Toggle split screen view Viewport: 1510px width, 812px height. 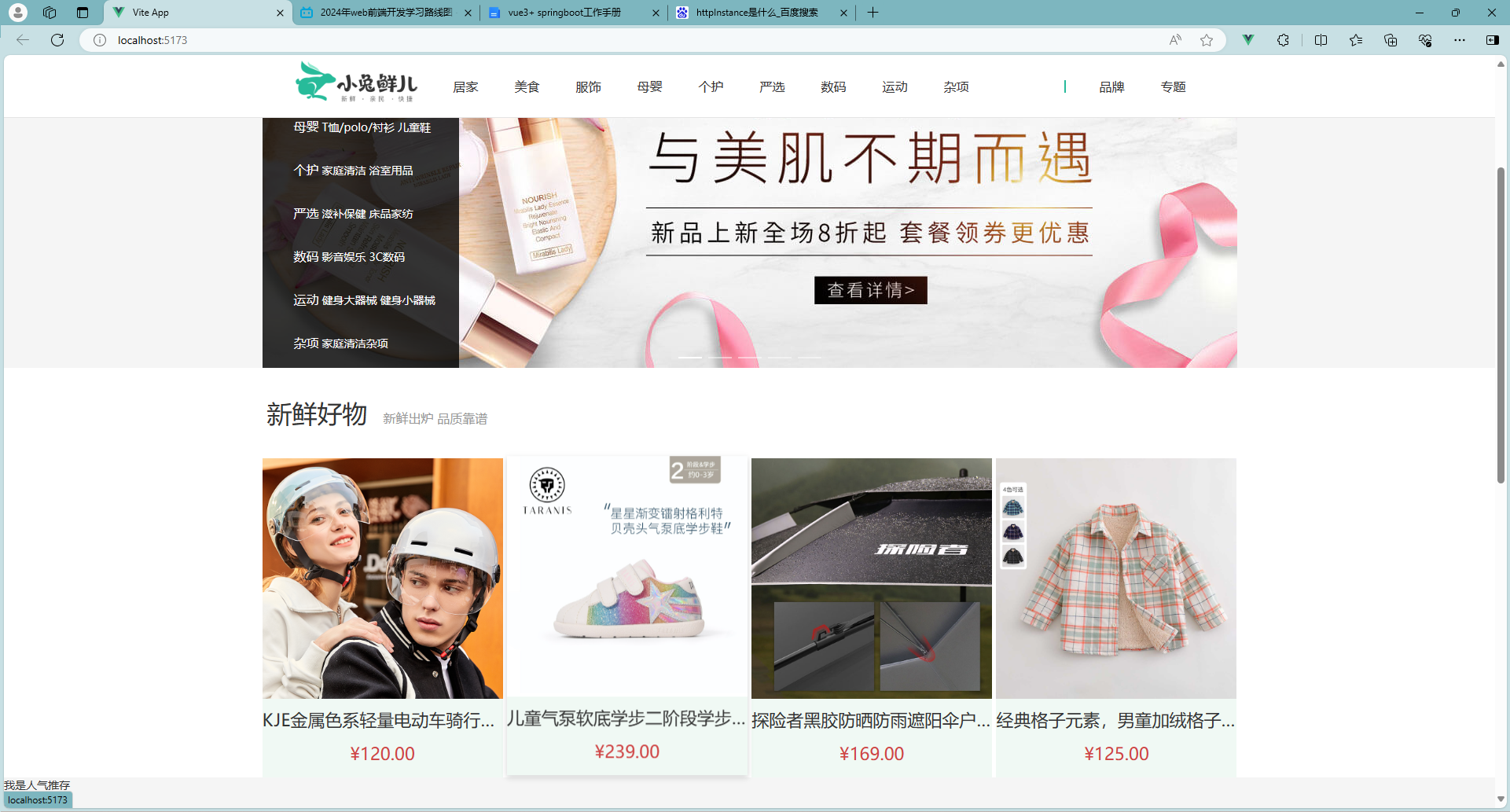(x=1321, y=40)
